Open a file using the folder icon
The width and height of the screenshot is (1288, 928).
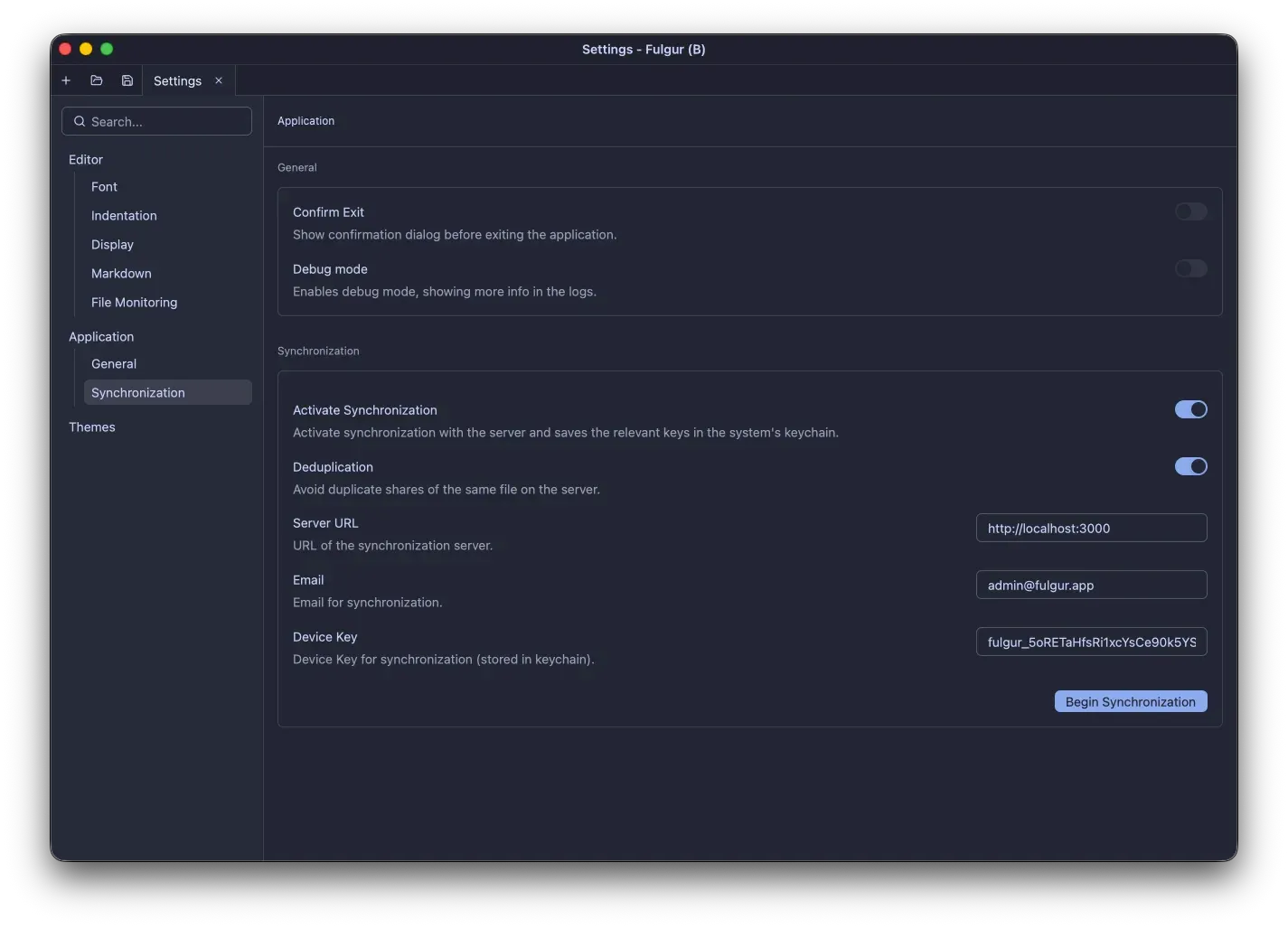click(97, 80)
